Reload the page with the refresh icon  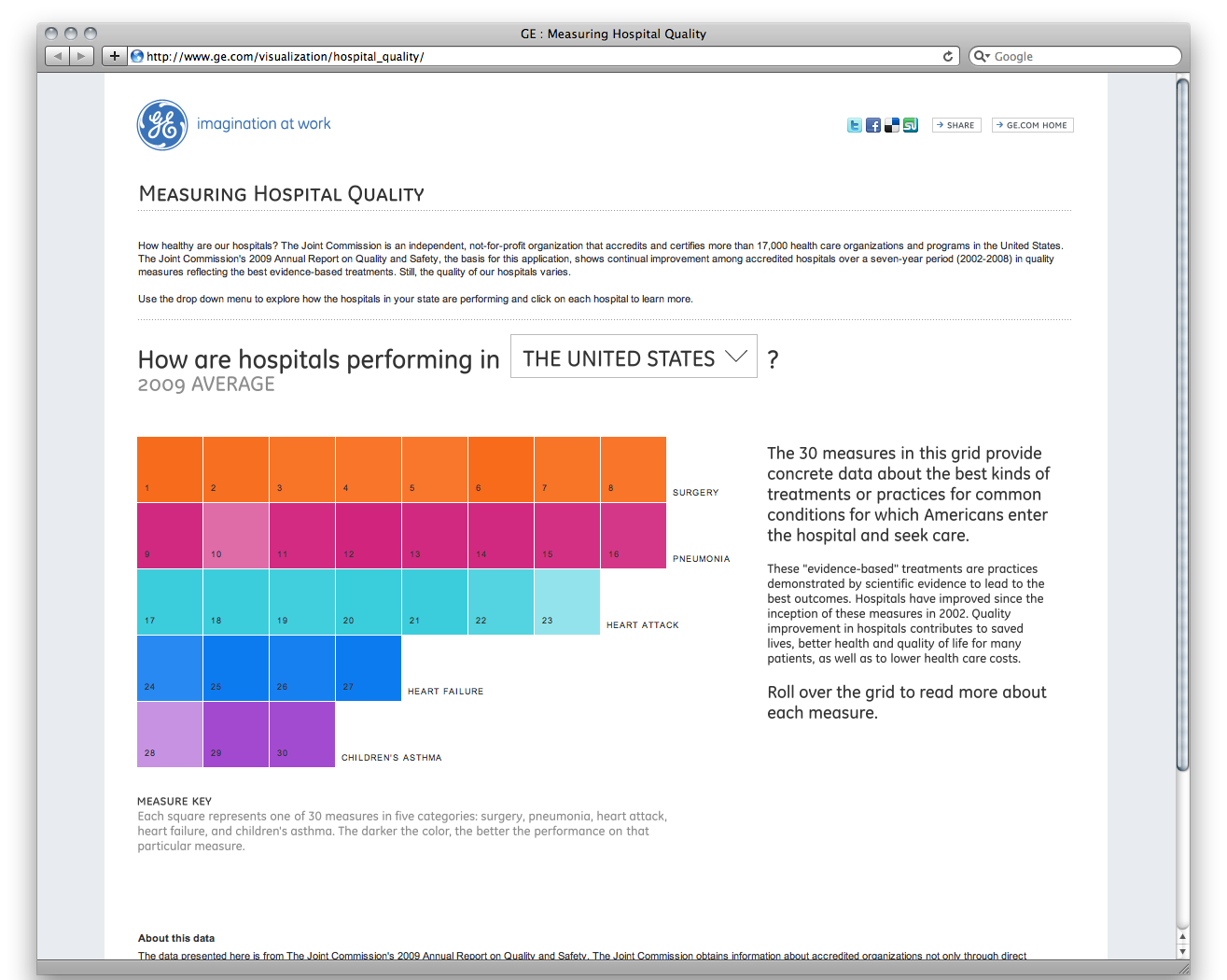click(948, 56)
